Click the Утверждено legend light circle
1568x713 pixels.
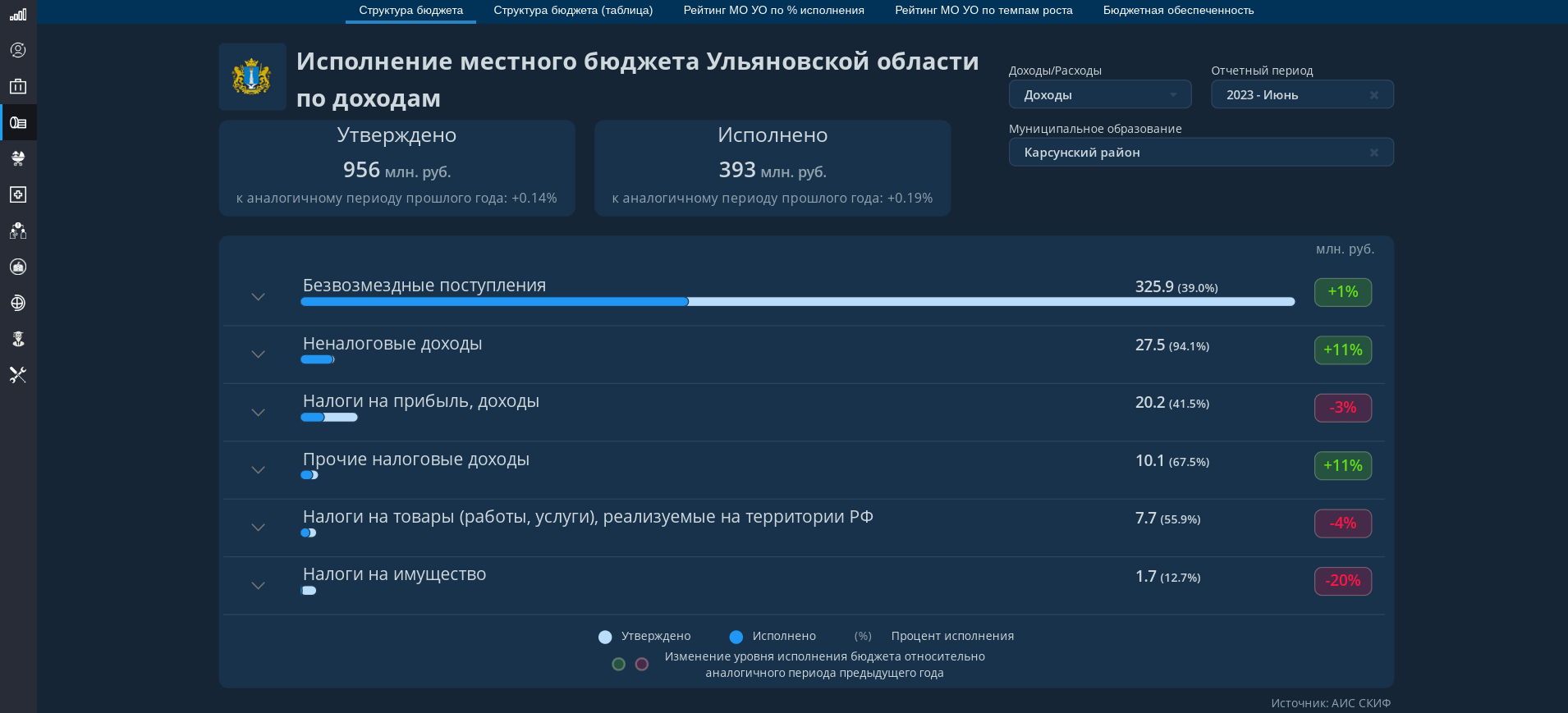[605, 637]
